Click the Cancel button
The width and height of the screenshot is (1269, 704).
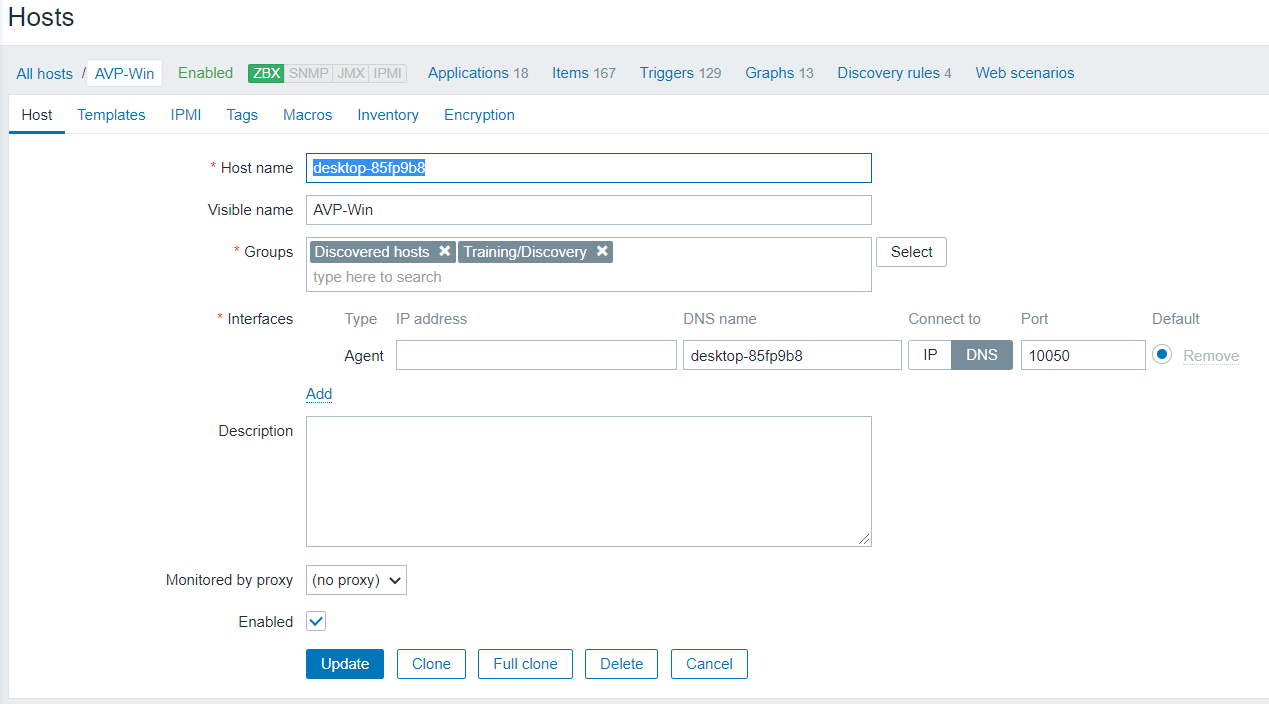pyautogui.click(x=709, y=664)
